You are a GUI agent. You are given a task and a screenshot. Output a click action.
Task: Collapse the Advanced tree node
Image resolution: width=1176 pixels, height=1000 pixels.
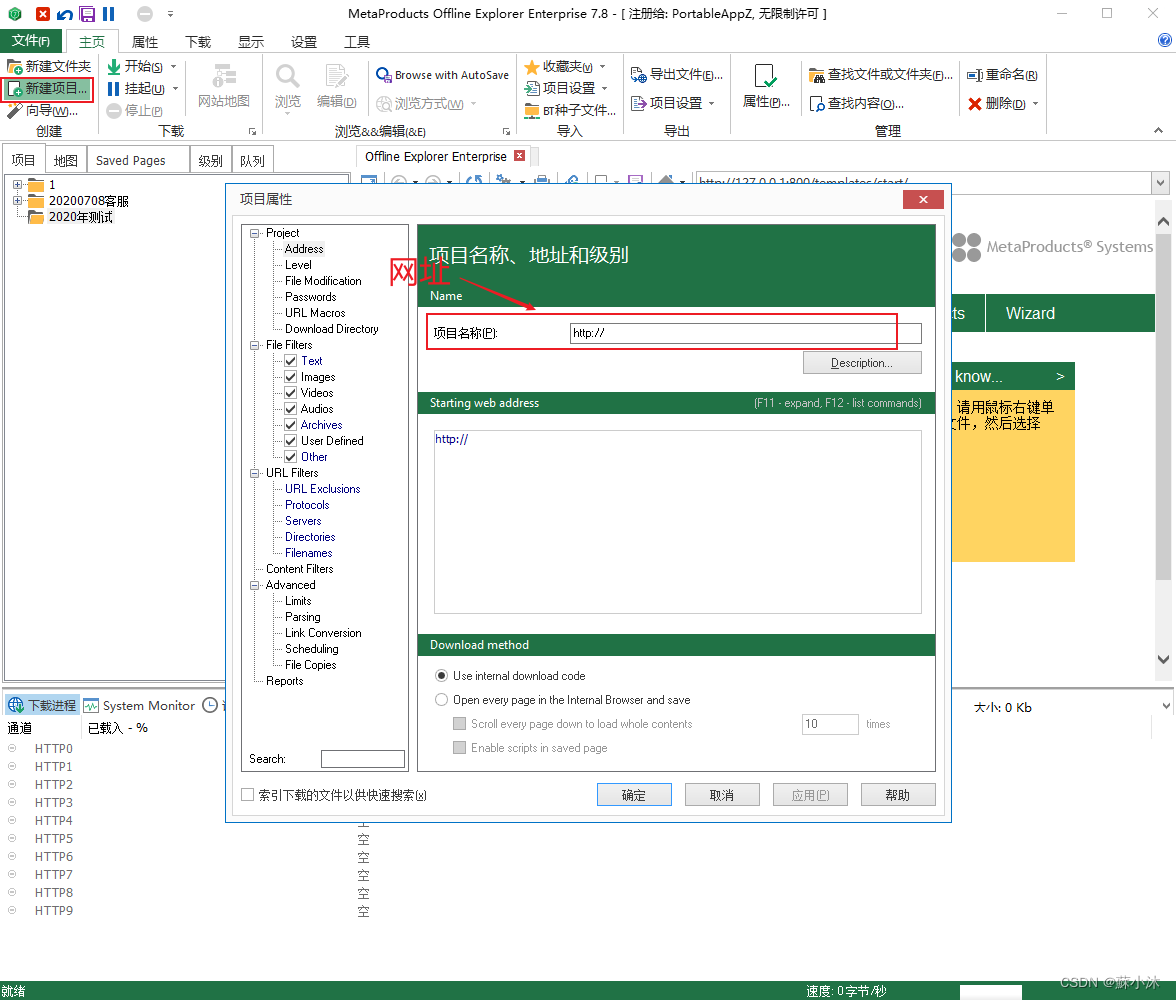coord(255,585)
